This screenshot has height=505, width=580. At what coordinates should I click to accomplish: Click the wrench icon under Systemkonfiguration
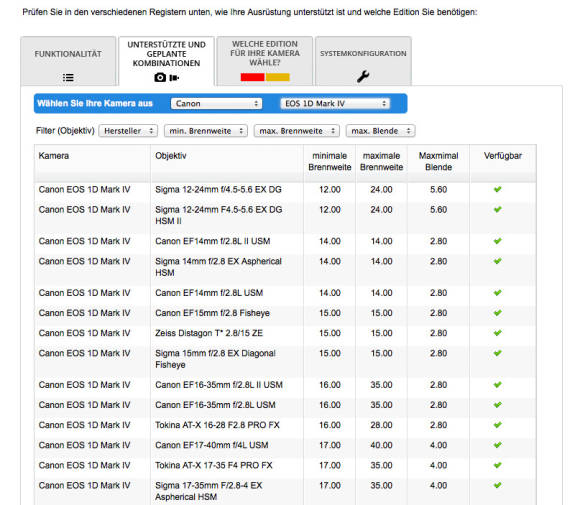[x=363, y=77]
